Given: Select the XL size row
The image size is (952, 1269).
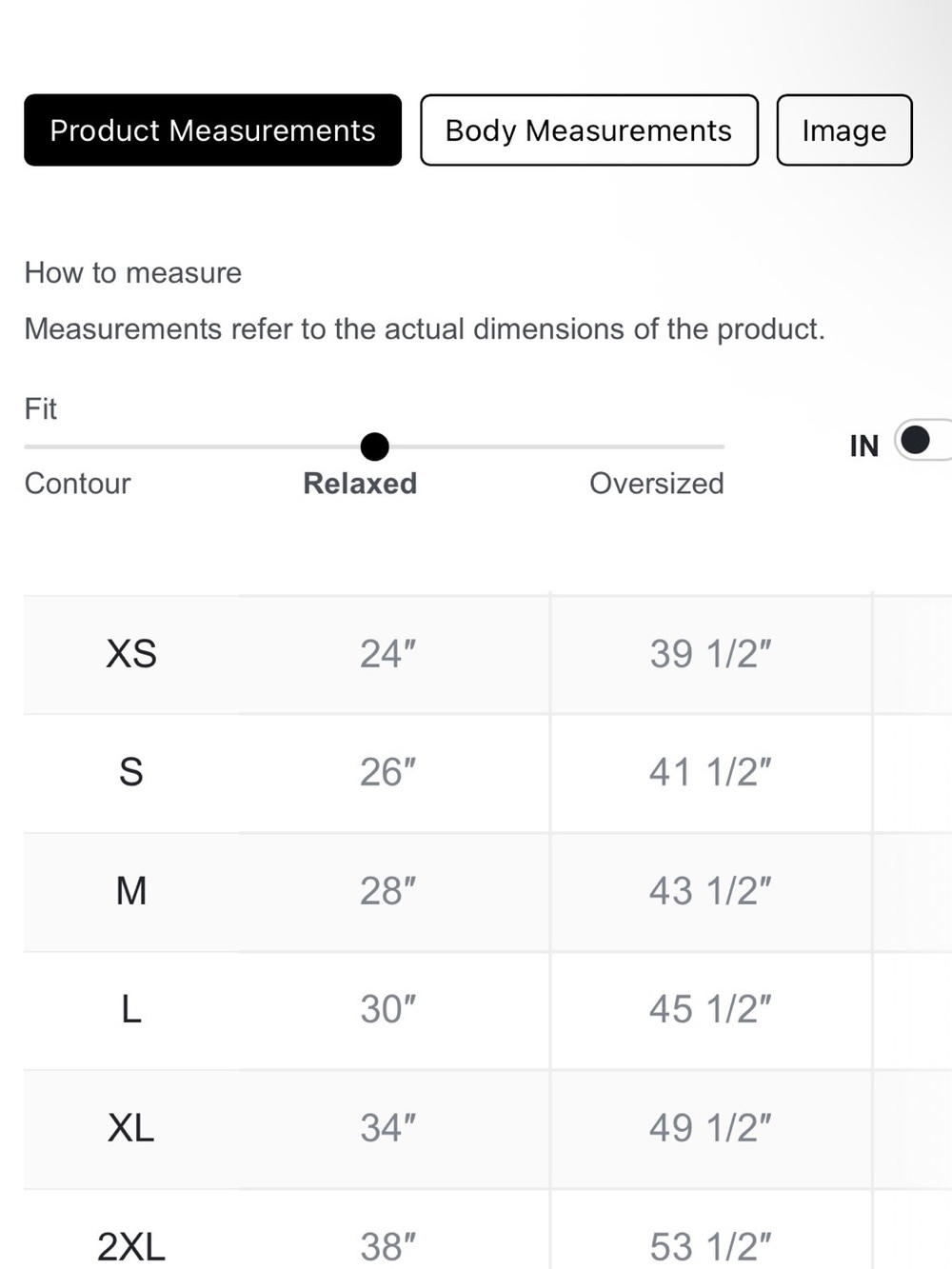Looking at the screenshot, I should pyautogui.click(x=487, y=1128).
